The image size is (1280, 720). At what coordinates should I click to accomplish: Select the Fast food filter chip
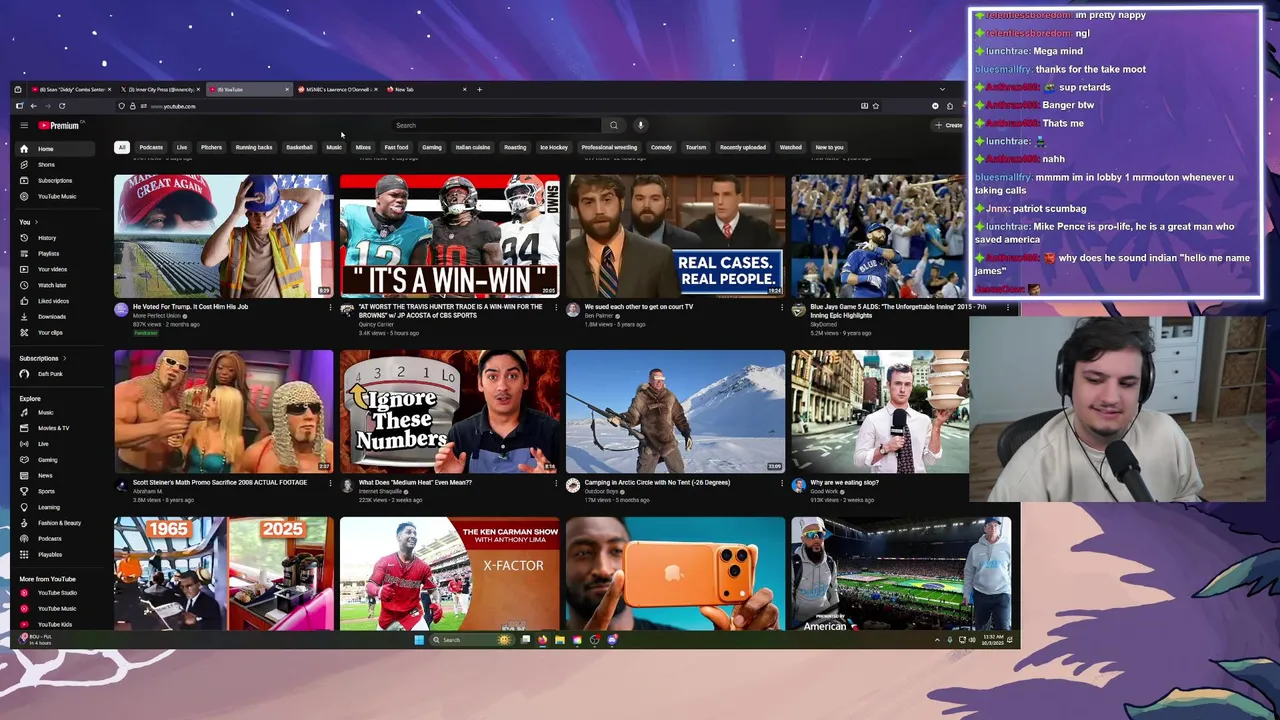[x=396, y=147]
